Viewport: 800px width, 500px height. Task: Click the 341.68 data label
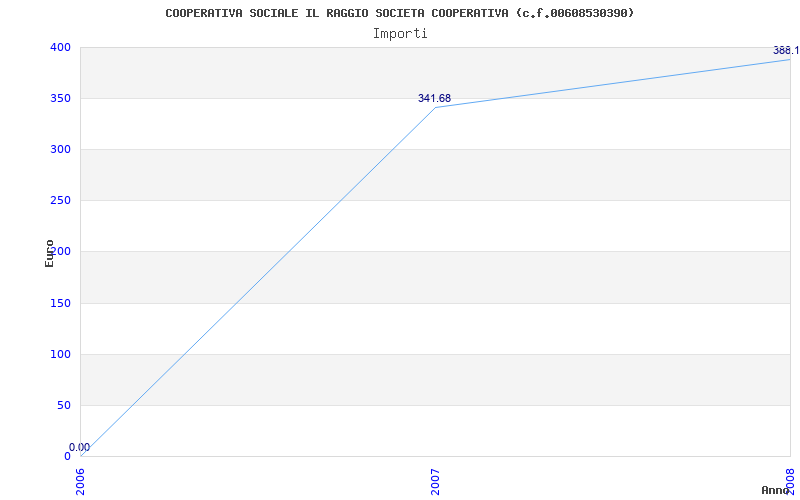435,98
